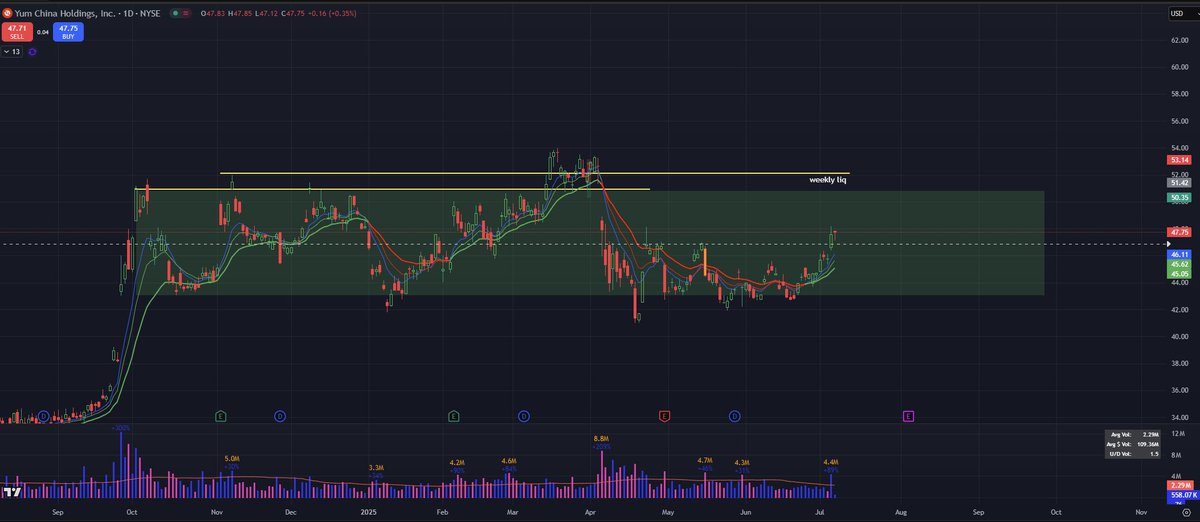Click the green earnings E marker in February
This screenshot has width=1200, height=522.
453,414
